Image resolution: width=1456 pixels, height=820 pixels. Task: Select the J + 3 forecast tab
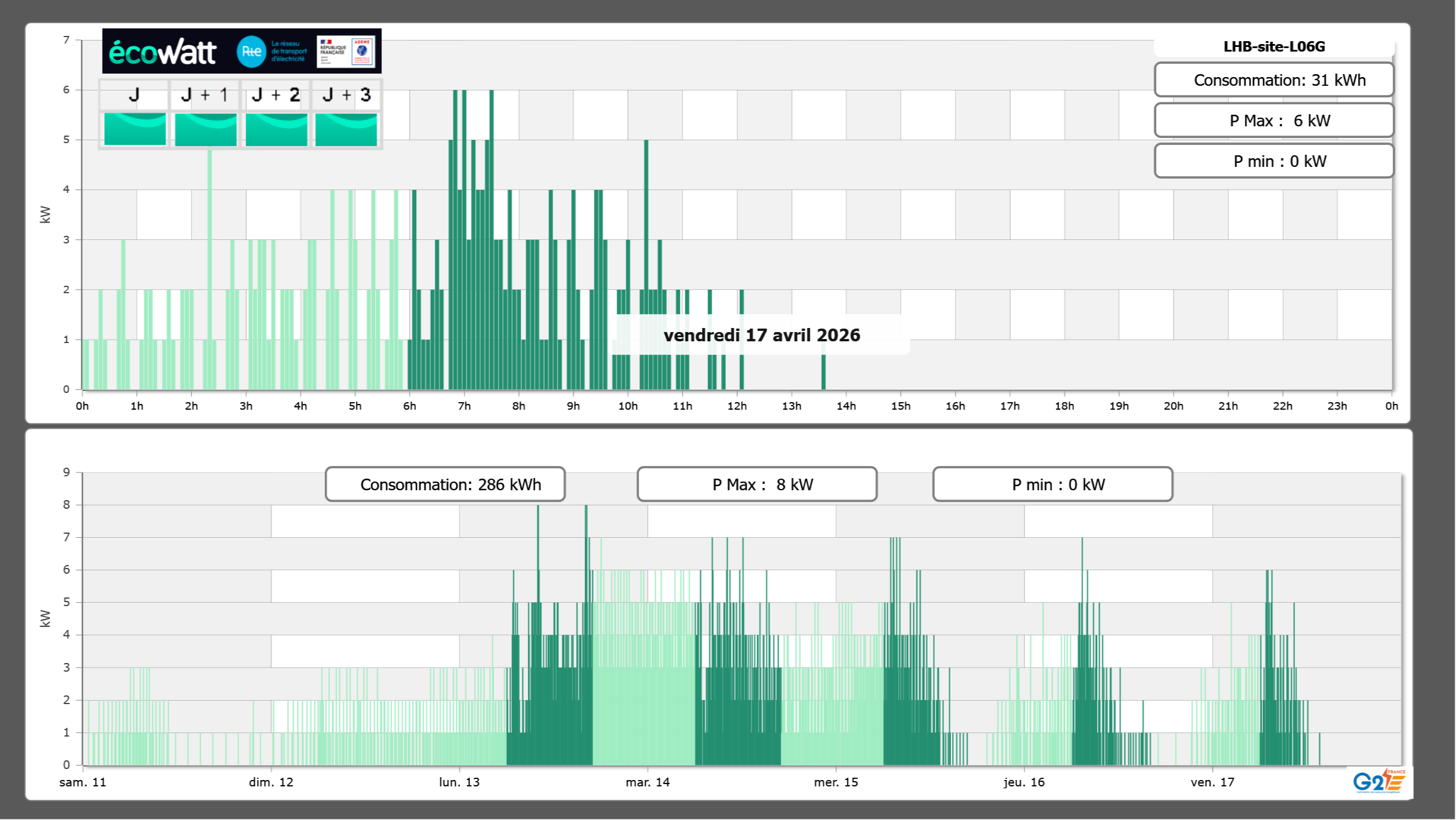coord(346,95)
